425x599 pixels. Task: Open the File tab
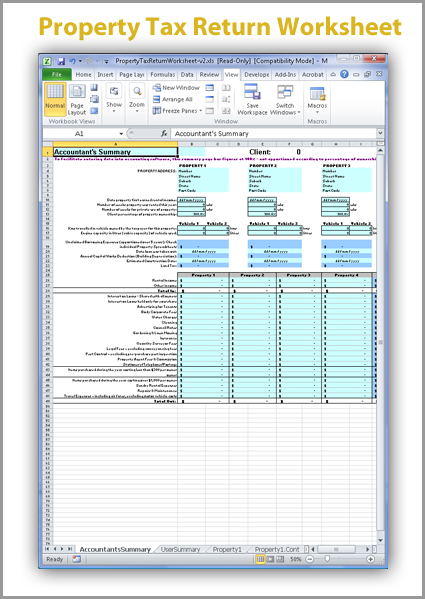(57, 74)
